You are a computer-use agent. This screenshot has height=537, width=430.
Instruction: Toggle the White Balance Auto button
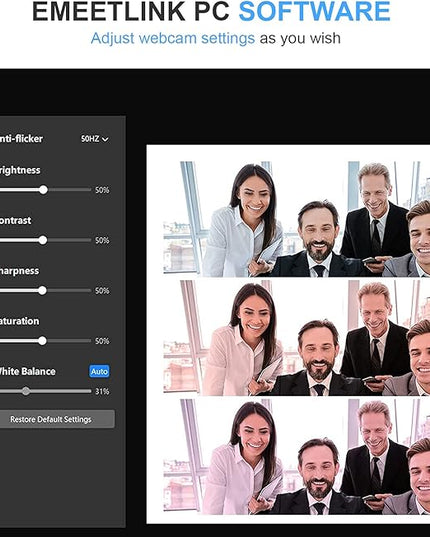click(x=99, y=371)
